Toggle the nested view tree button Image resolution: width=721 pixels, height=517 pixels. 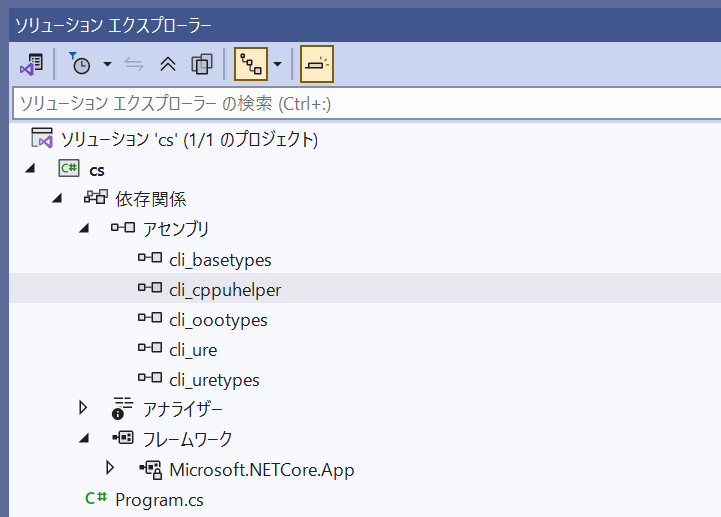pos(250,65)
